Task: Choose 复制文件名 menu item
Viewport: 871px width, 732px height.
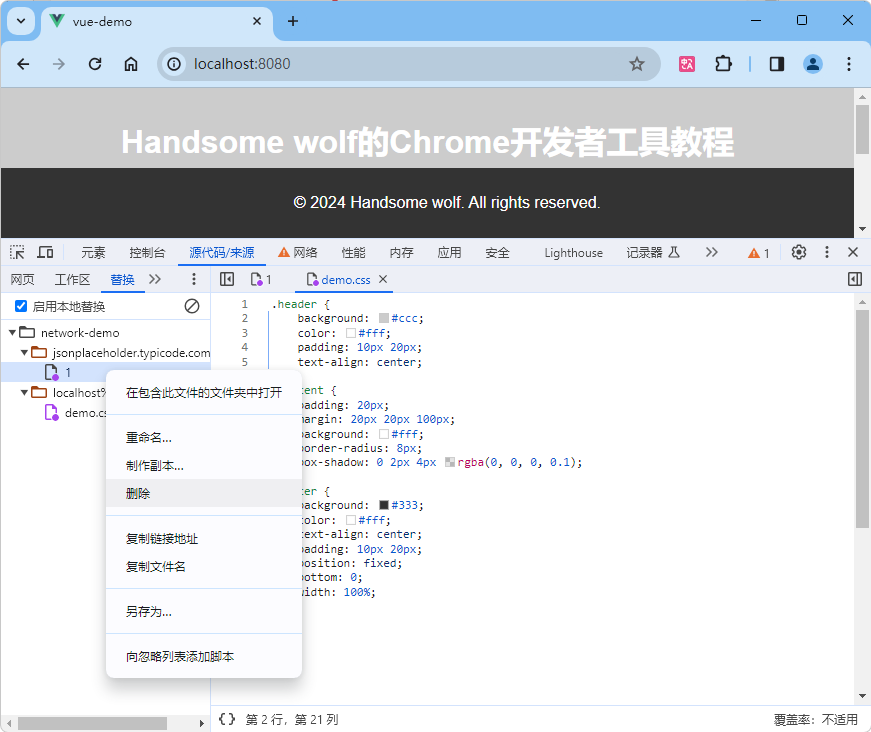Action: [204, 566]
